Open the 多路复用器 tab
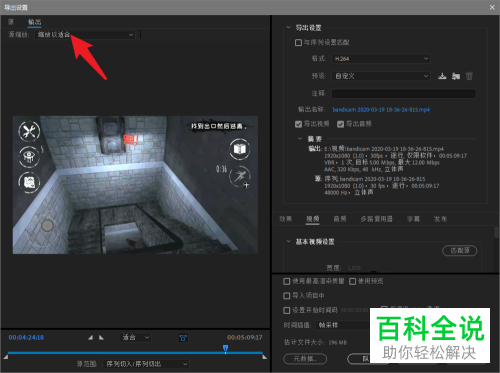Image resolution: width=500 pixels, height=373 pixels. (377, 219)
